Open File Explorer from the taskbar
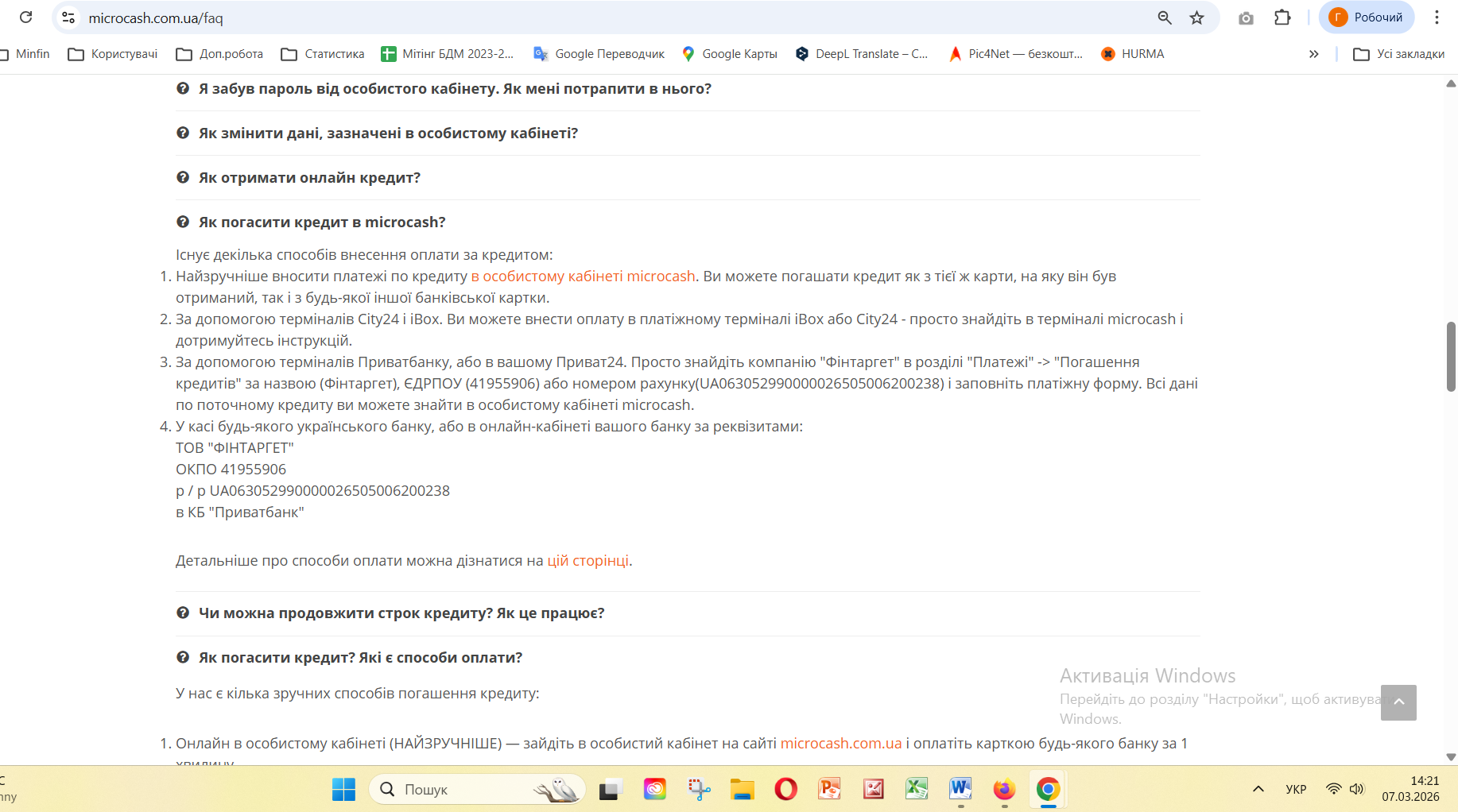 click(742, 789)
